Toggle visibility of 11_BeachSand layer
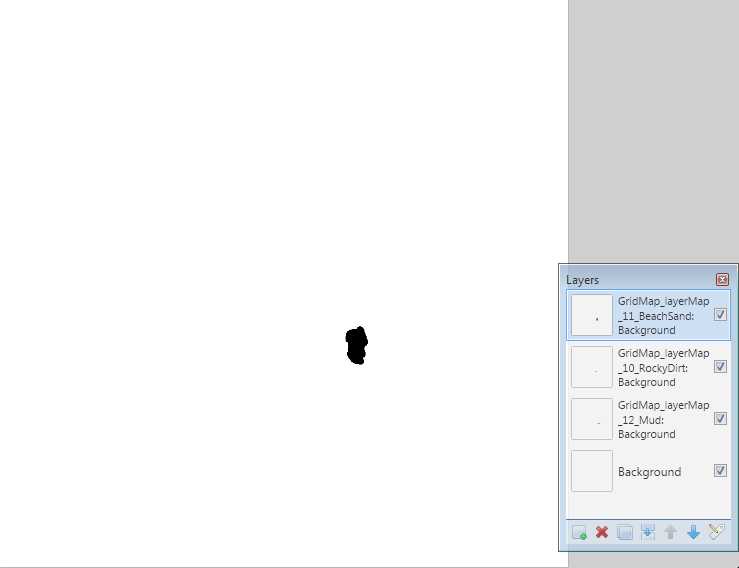739x568 pixels. click(720, 314)
